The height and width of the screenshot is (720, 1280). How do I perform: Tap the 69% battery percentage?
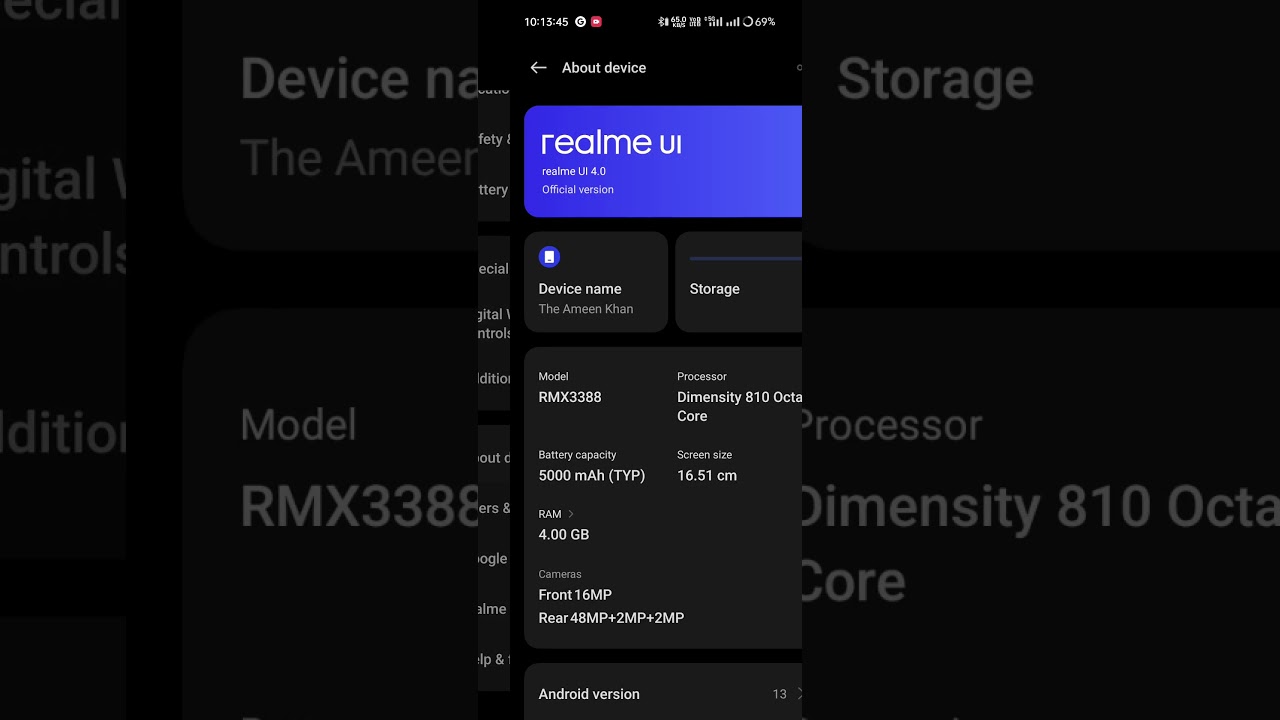(765, 22)
